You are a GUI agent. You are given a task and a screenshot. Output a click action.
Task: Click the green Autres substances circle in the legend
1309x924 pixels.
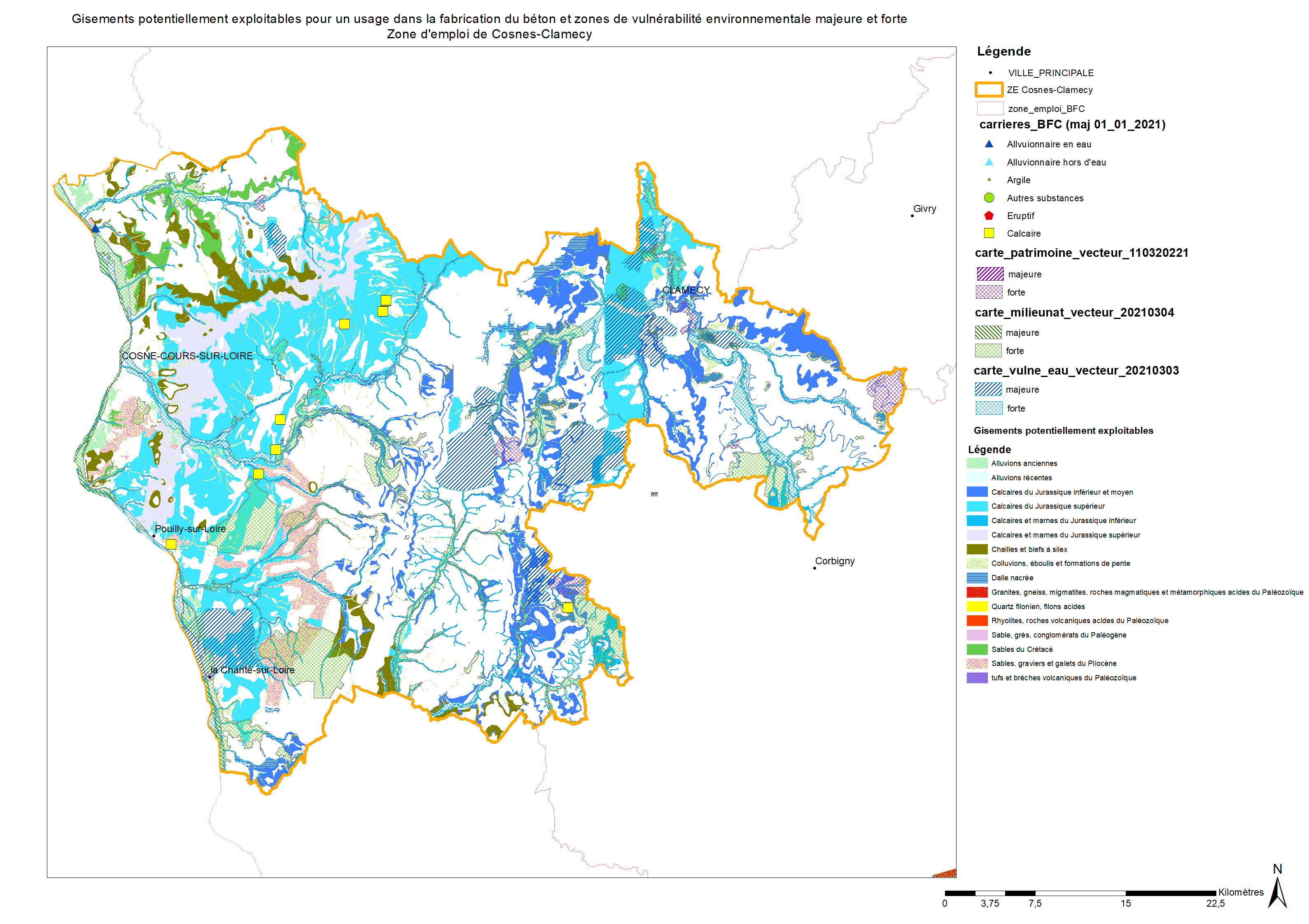[989, 198]
